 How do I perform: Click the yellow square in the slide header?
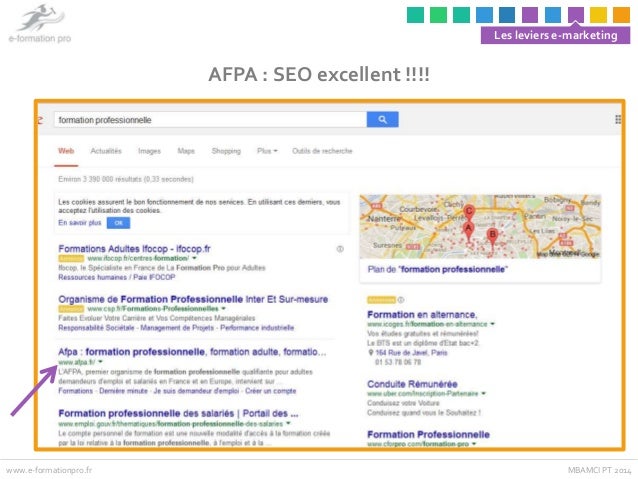point(598,15)
